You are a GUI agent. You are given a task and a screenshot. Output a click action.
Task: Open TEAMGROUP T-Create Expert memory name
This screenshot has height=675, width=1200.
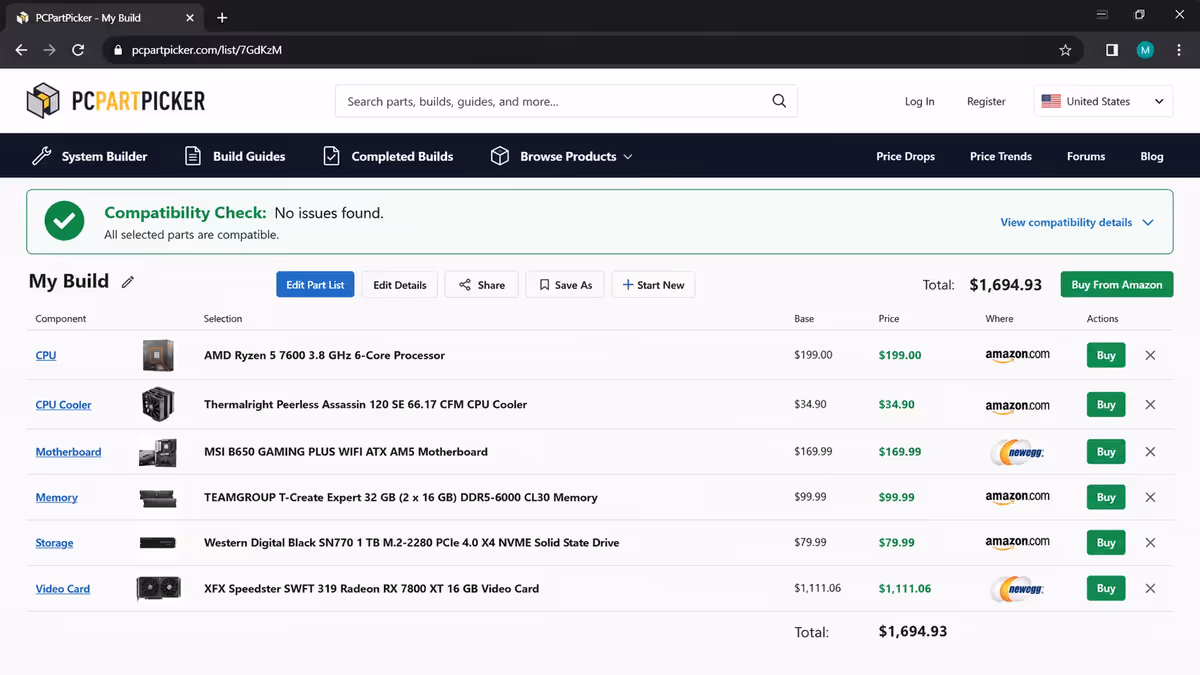click(x=401, y=497)
